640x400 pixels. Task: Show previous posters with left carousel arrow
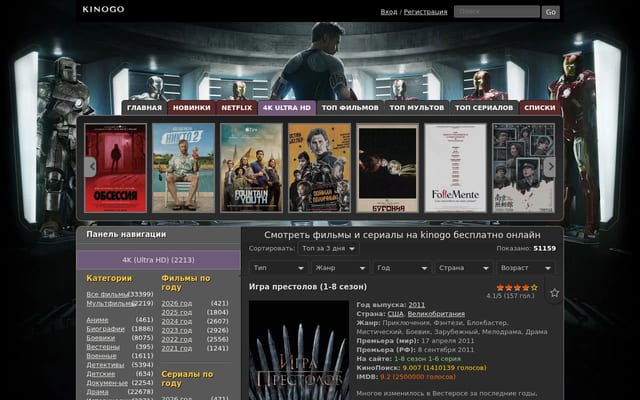[91, 167]
